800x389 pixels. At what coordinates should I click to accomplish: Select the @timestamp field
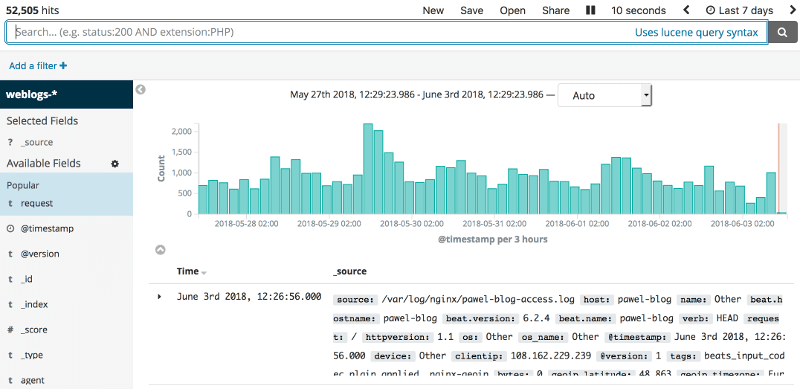coord(47,229)
